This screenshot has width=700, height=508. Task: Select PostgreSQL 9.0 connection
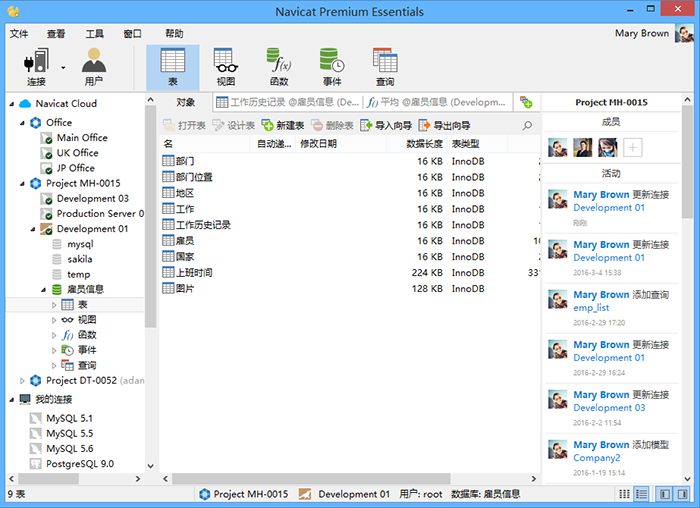tap(80, 464)
